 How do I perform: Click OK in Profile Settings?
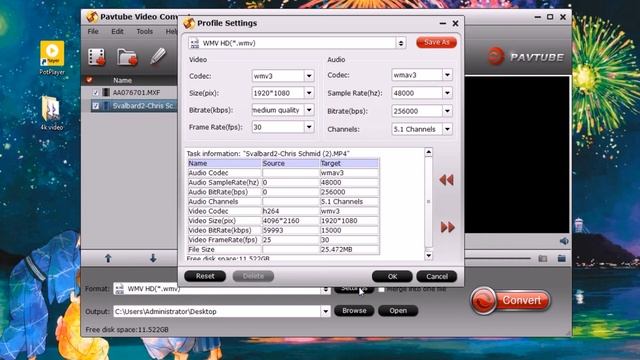tap(392, 276)
